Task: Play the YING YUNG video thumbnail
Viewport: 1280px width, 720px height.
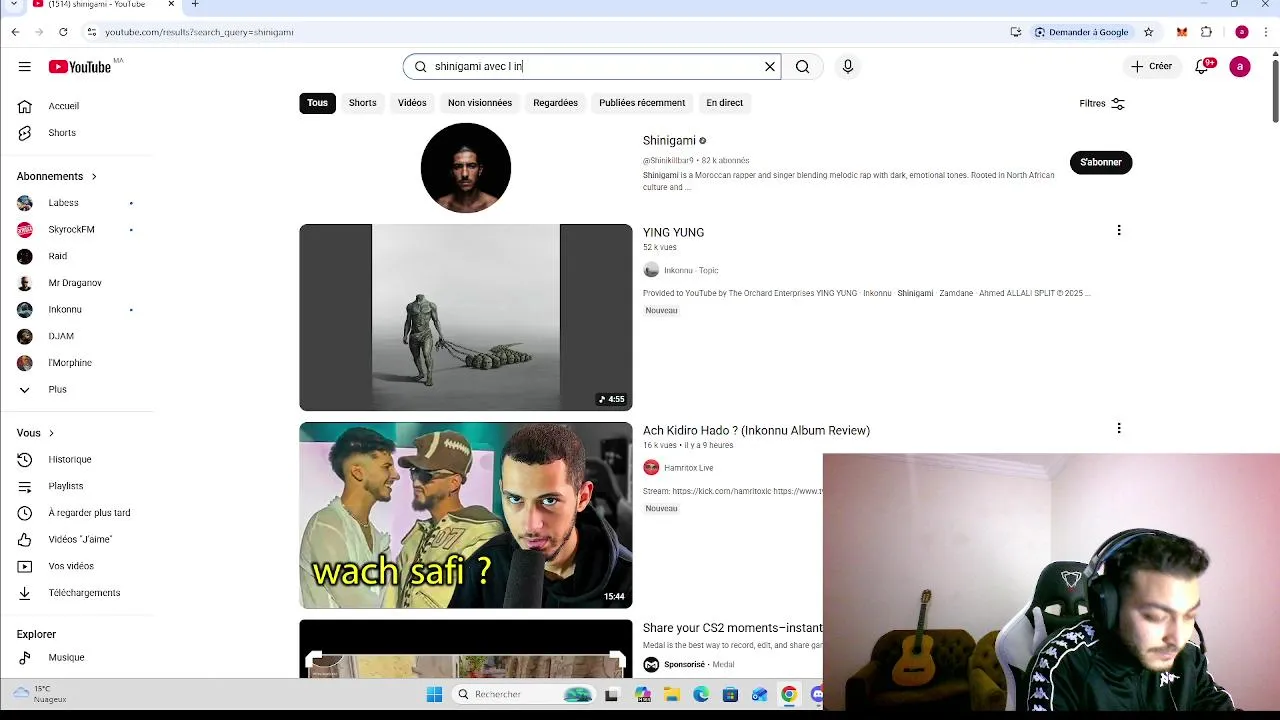Action: pos(466,318)
